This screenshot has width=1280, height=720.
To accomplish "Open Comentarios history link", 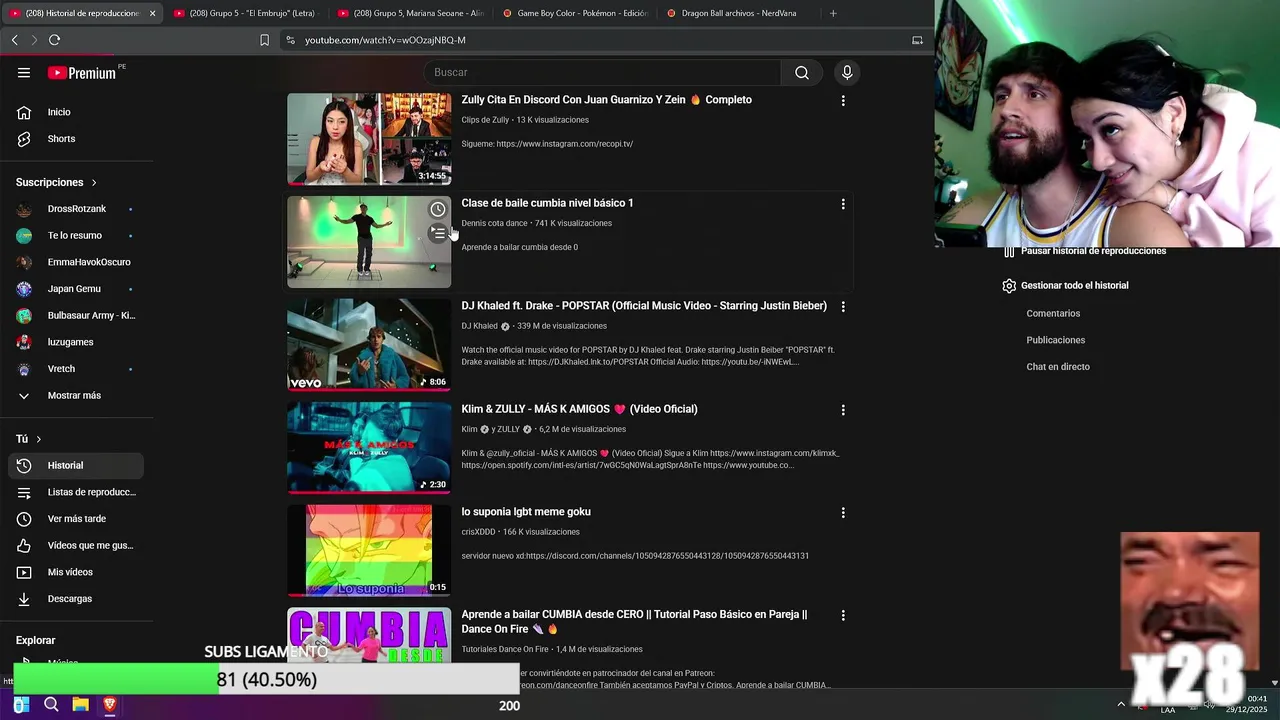I will [x=1053, y=314].
